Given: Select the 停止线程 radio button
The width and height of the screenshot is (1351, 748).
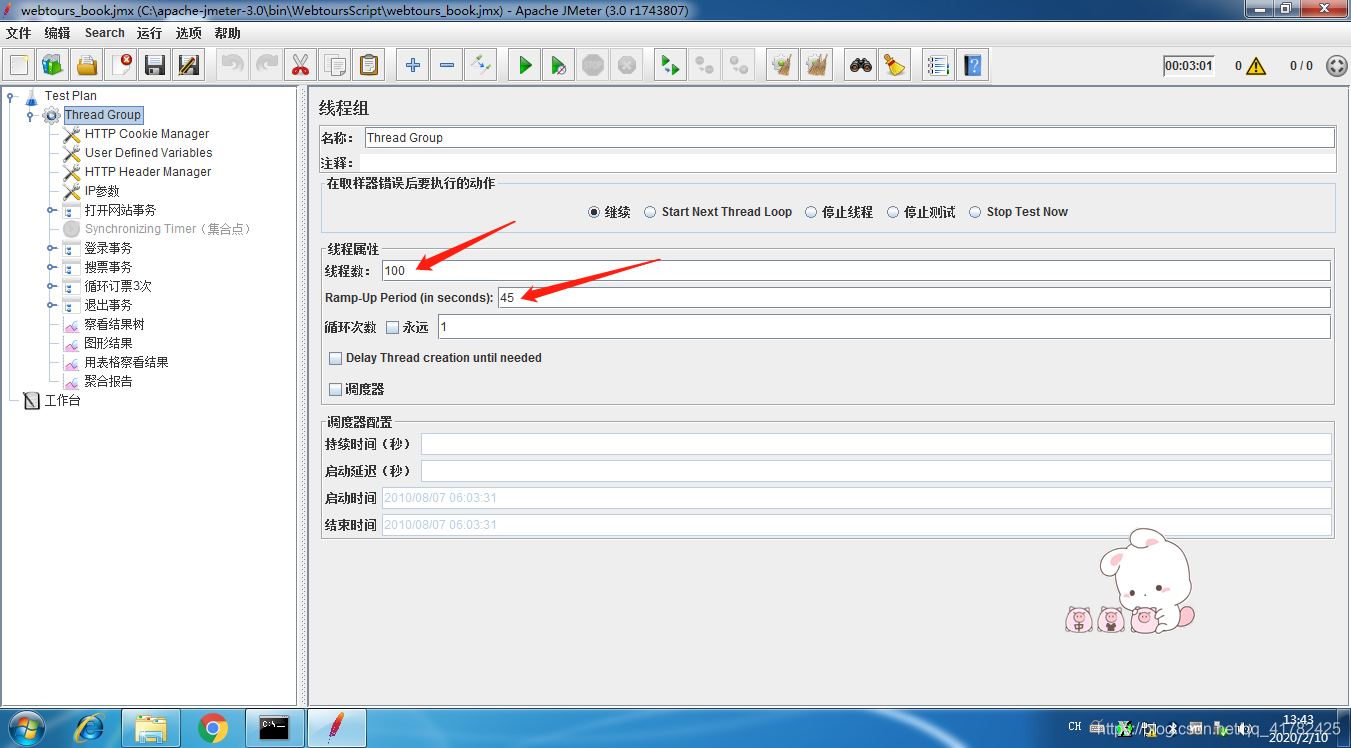Looking at the screenshot, I should [x=811, y=212].
